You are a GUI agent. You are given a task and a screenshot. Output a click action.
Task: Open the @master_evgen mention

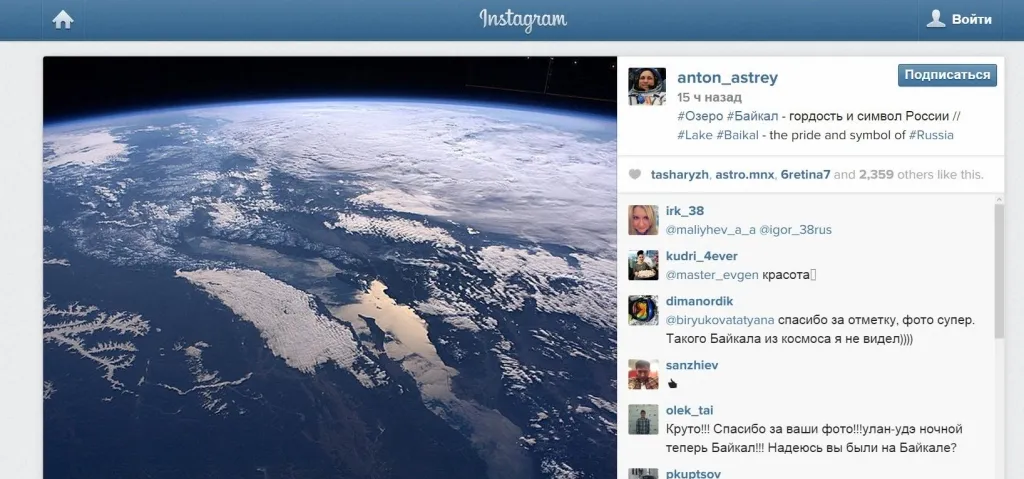[711, 275]
